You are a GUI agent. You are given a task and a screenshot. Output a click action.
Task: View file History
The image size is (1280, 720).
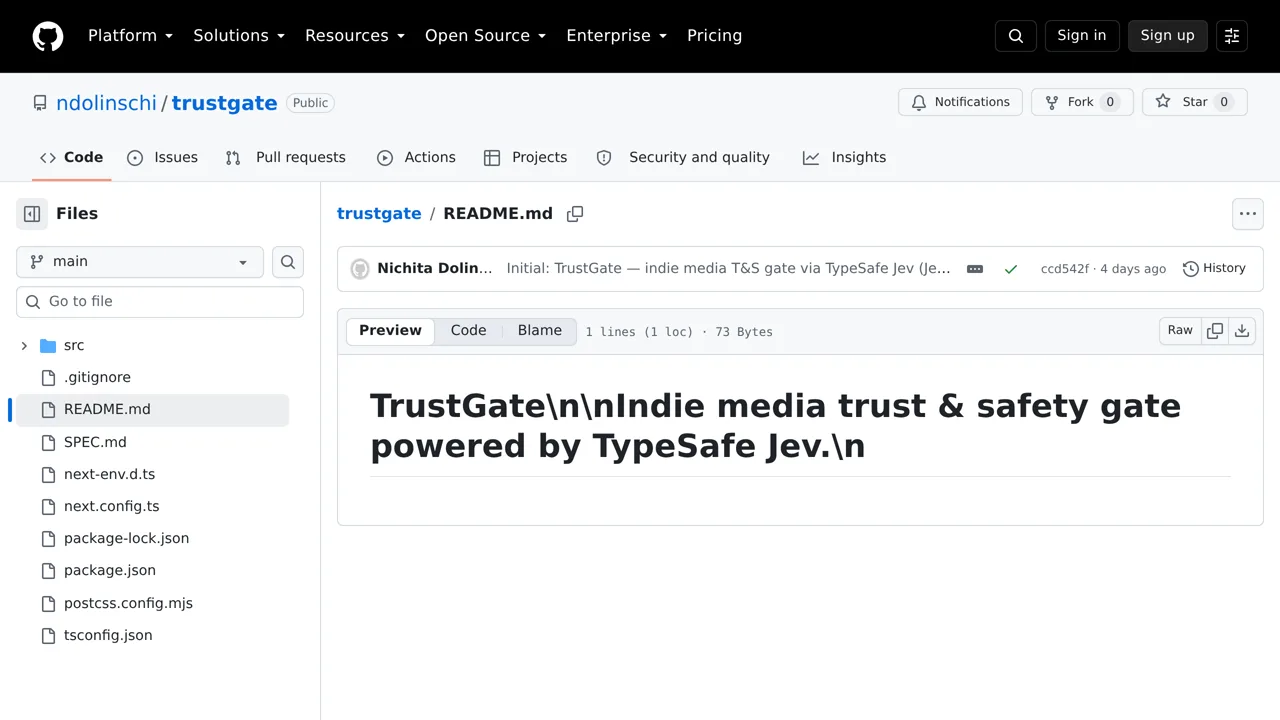click(x=1214, y=269)
